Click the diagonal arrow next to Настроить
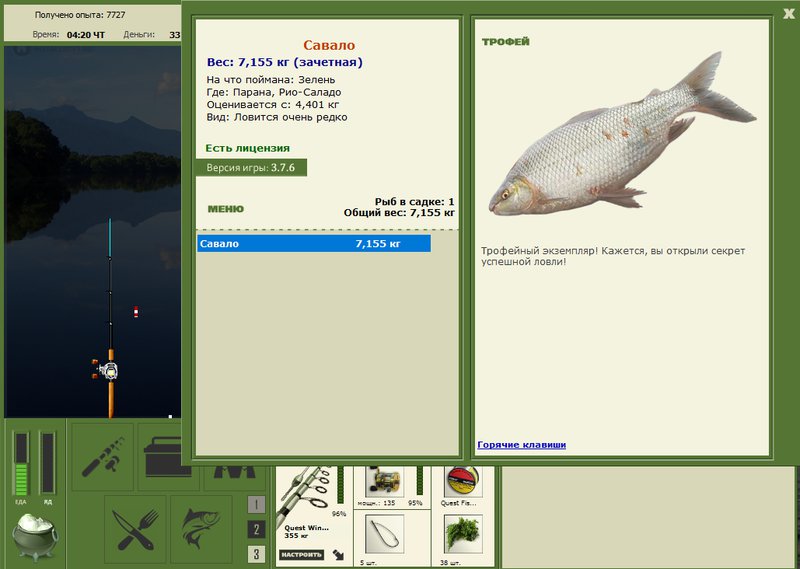The height and width of the screenshot is (569, 800). 338,555
